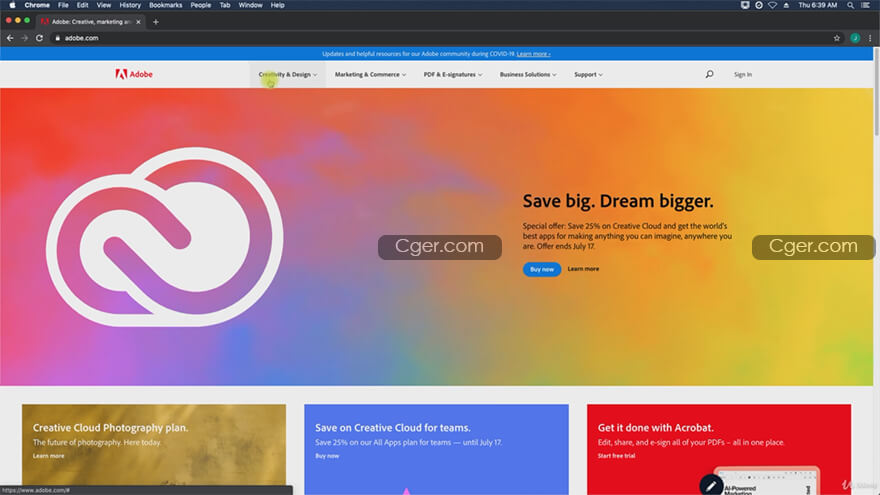
Task: Click the Sign In link
Action: coord(742,74)
